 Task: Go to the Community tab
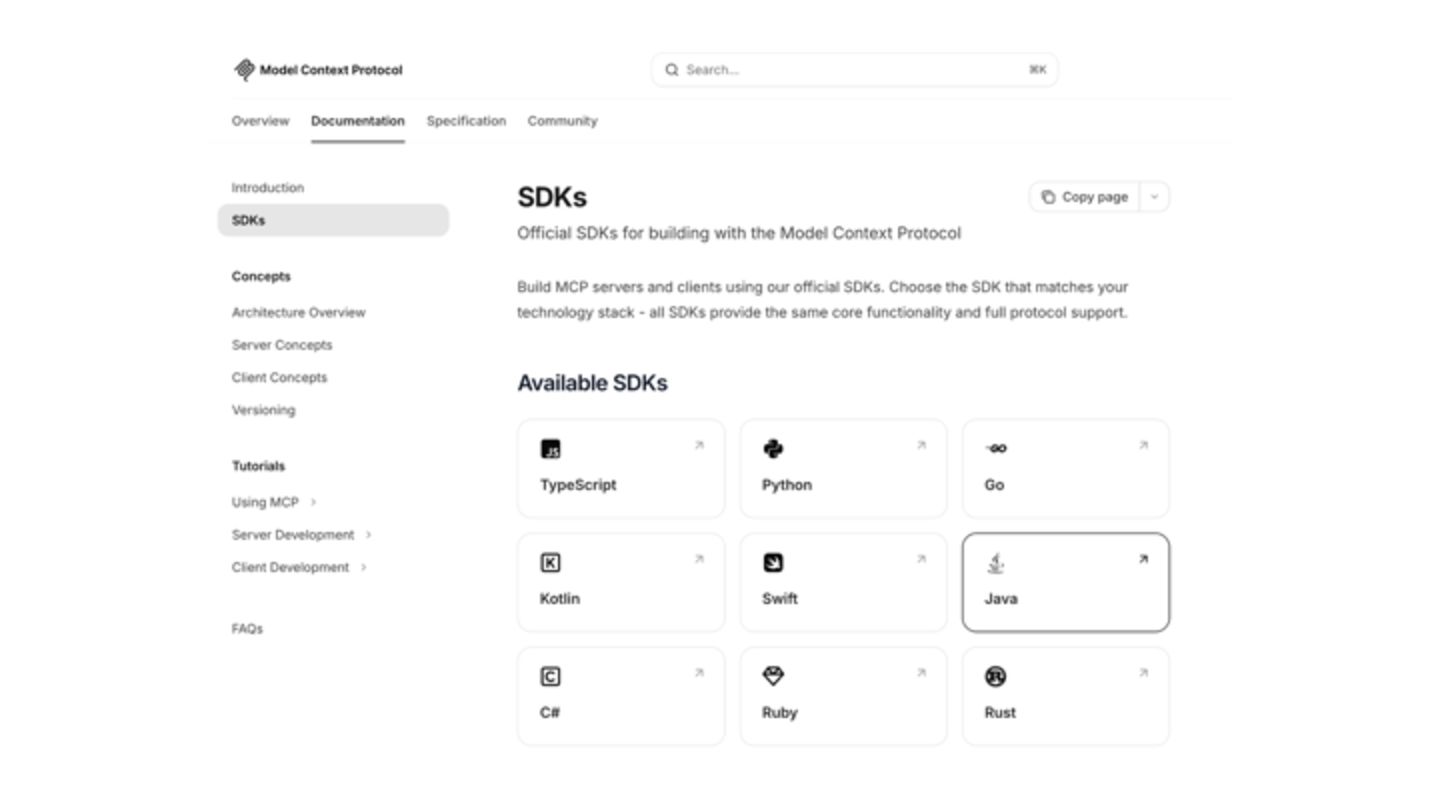[562, 121]
